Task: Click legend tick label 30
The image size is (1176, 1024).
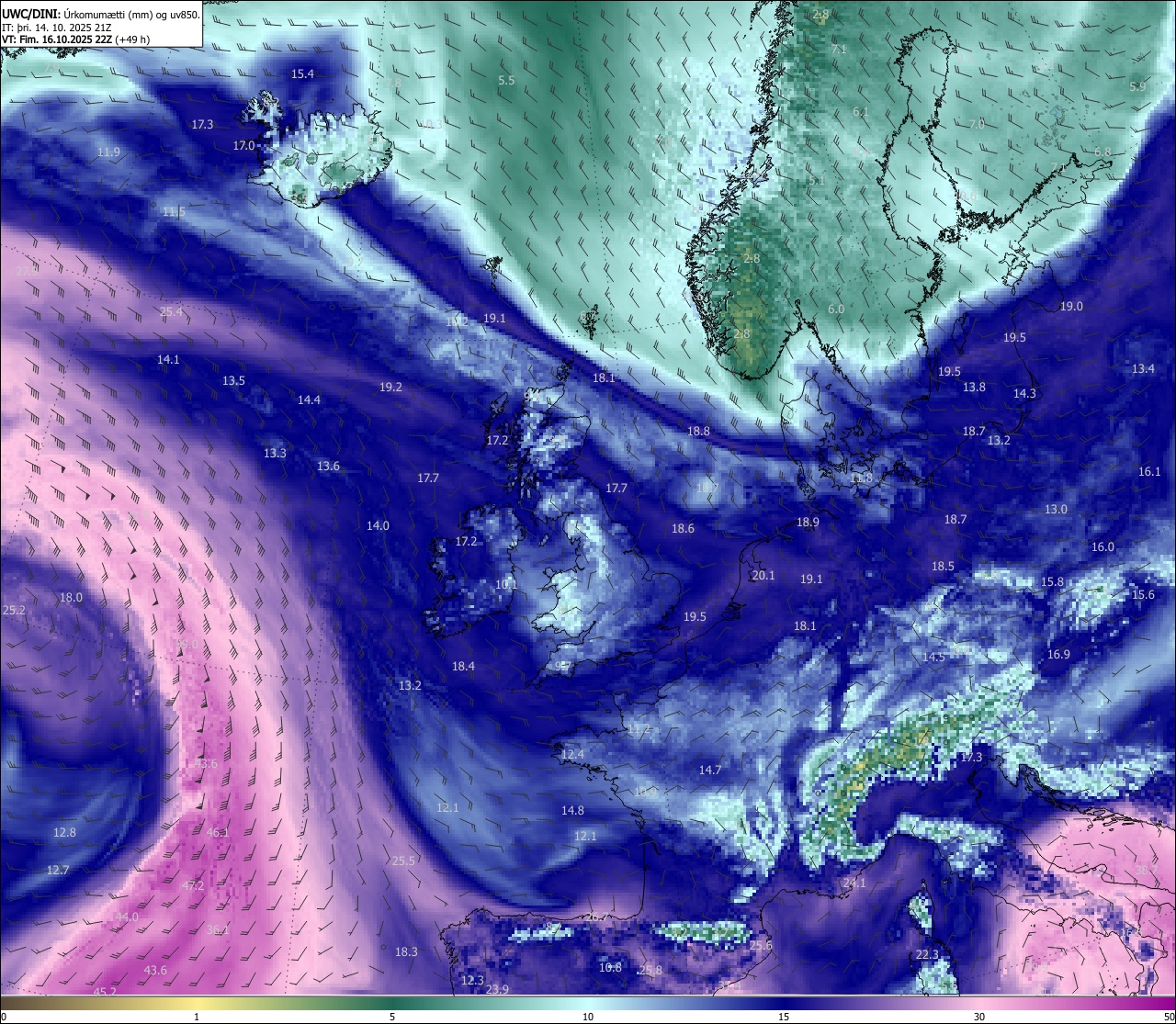Action: 979,1017
